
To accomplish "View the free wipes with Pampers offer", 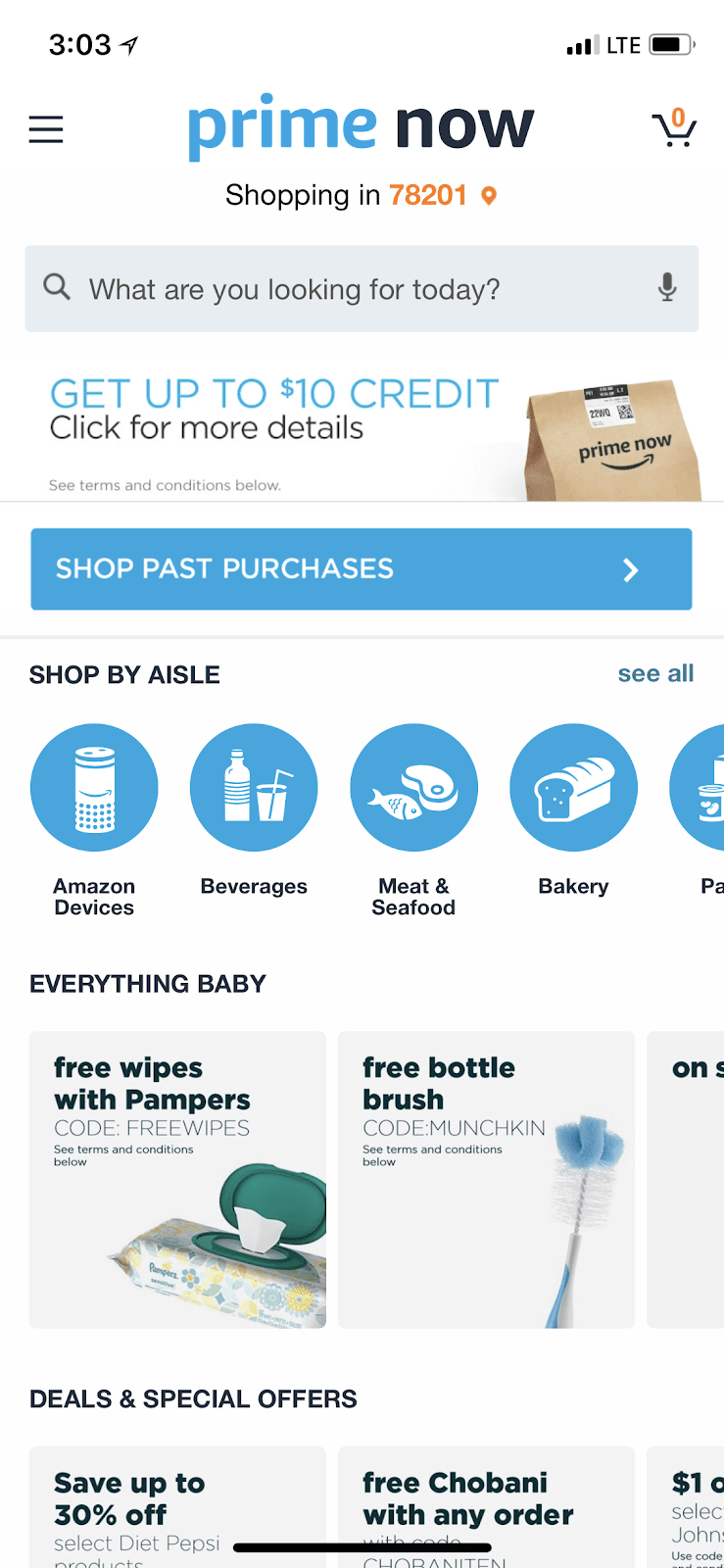I will tap(177, 1180).
